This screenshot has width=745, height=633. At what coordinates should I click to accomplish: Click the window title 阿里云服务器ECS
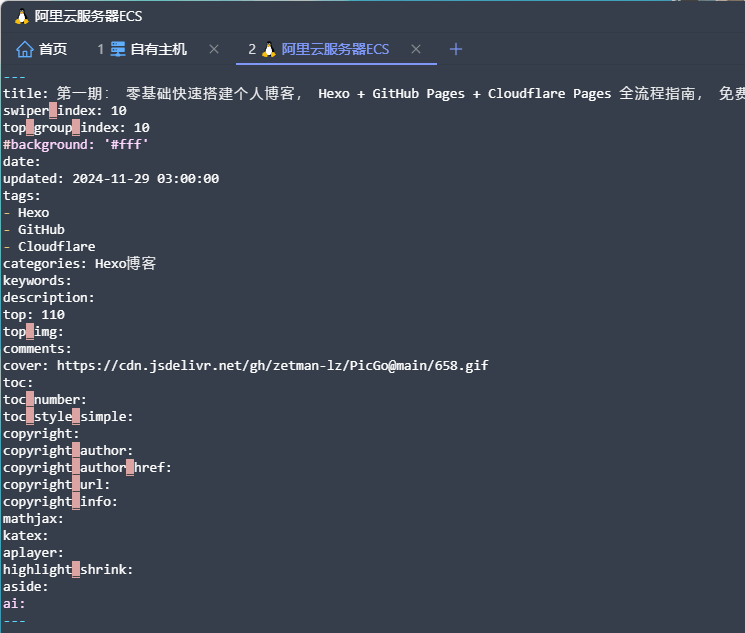point(88,17)
